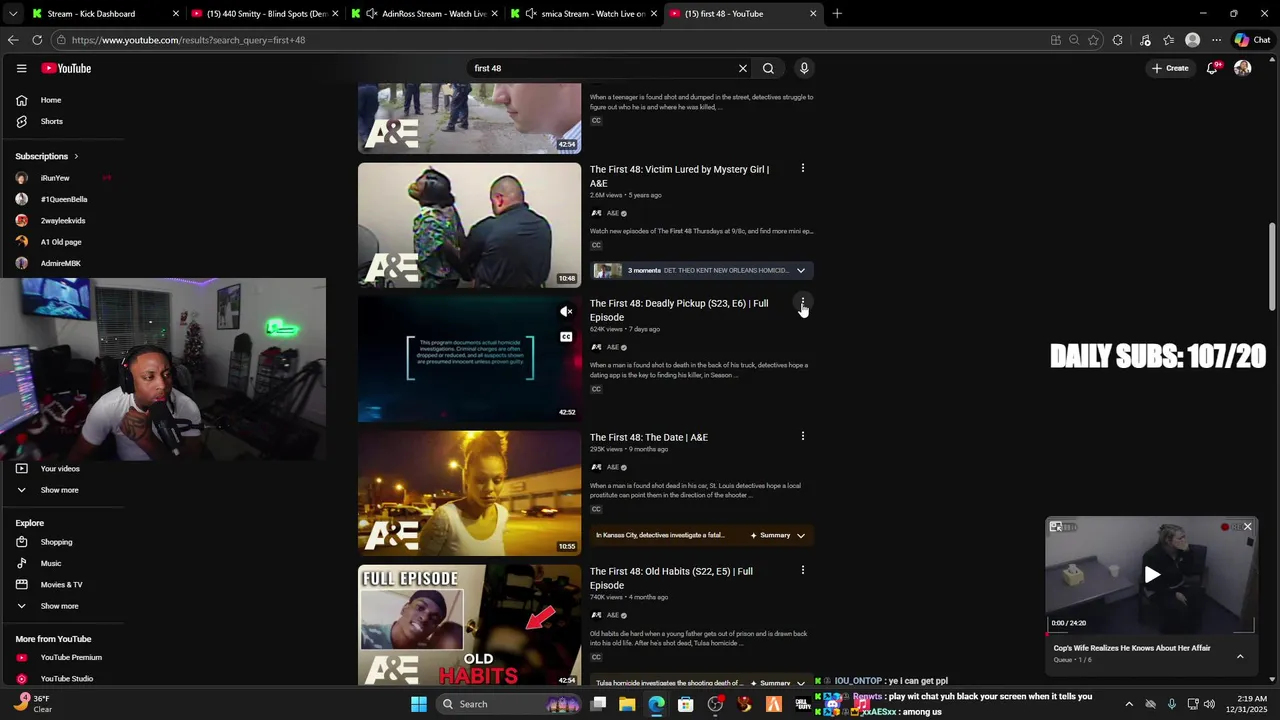Show hidden system tray icons

point(1129,704)
